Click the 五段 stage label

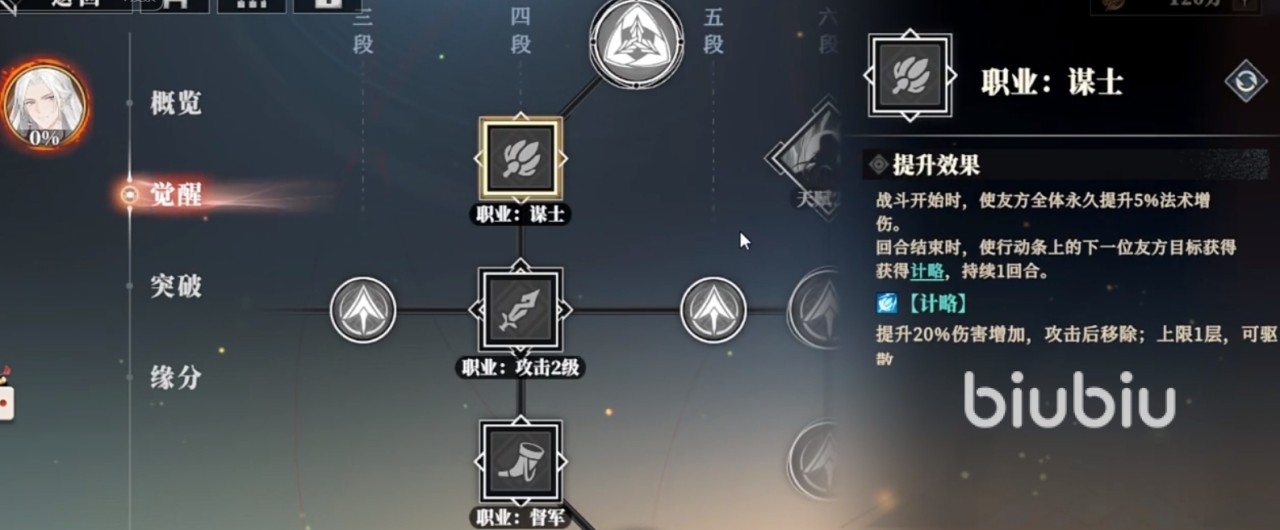point(713,31)
